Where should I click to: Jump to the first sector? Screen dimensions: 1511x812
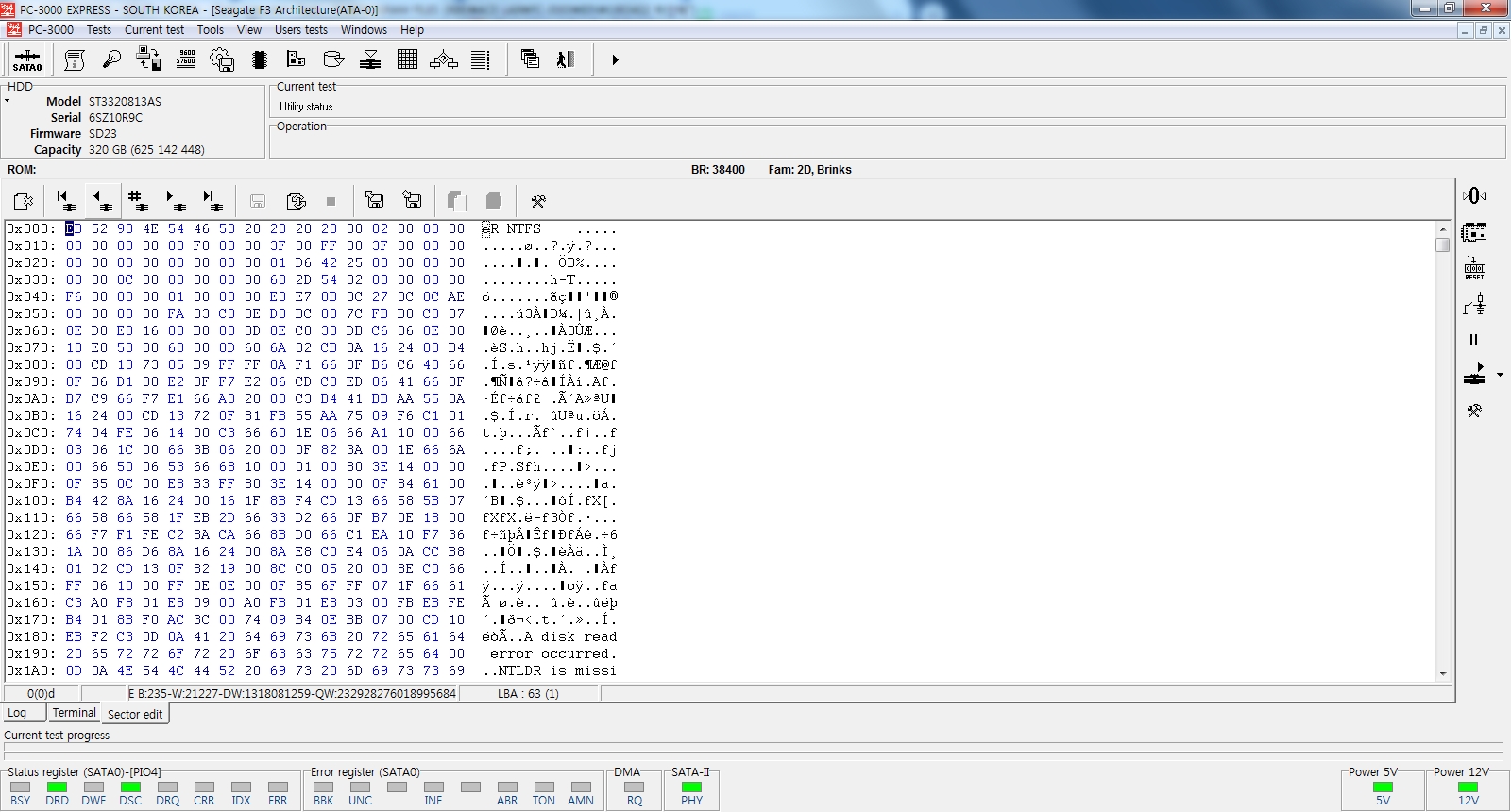[65, 200]
